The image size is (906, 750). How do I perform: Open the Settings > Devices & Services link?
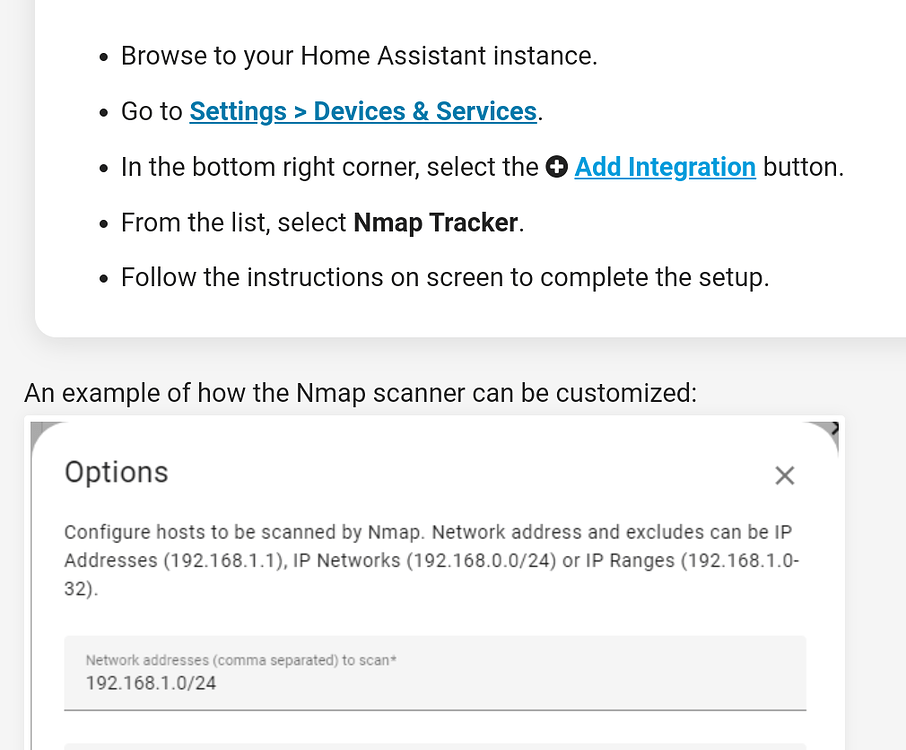point(362,111)
